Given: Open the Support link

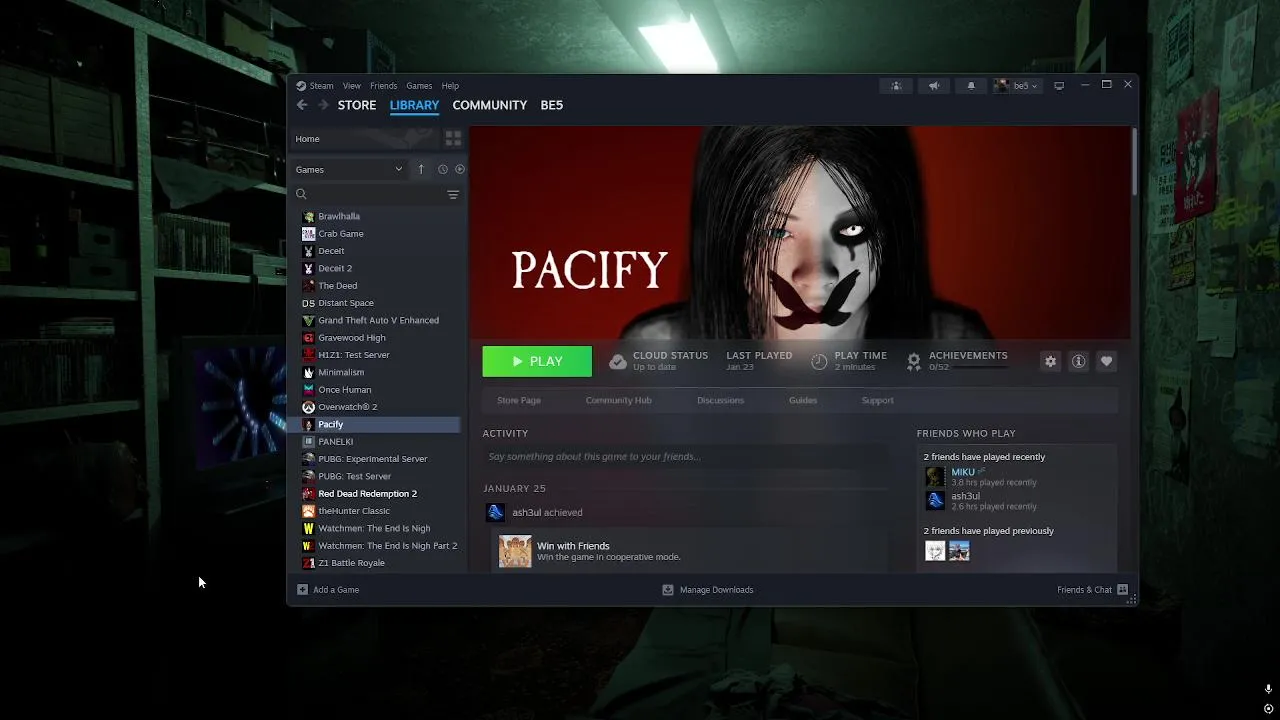Looking at the screenshot, I should [878, 400].
